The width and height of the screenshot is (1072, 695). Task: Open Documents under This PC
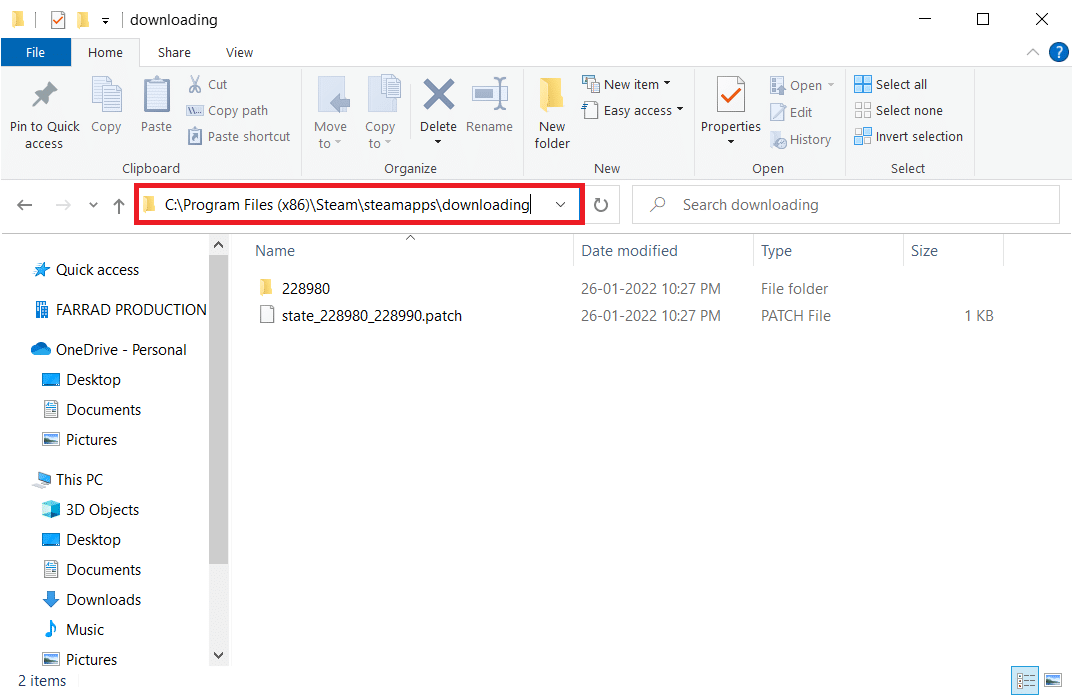pyautogui.click(x=103, y=569)
